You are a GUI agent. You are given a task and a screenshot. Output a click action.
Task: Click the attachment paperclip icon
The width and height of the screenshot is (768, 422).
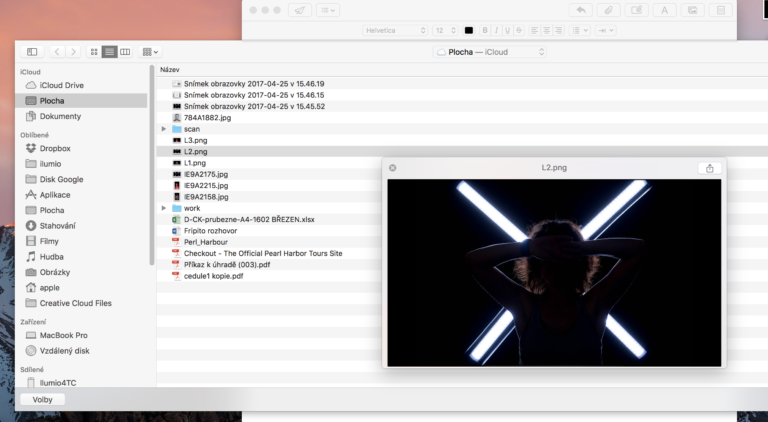pos(607,10)
